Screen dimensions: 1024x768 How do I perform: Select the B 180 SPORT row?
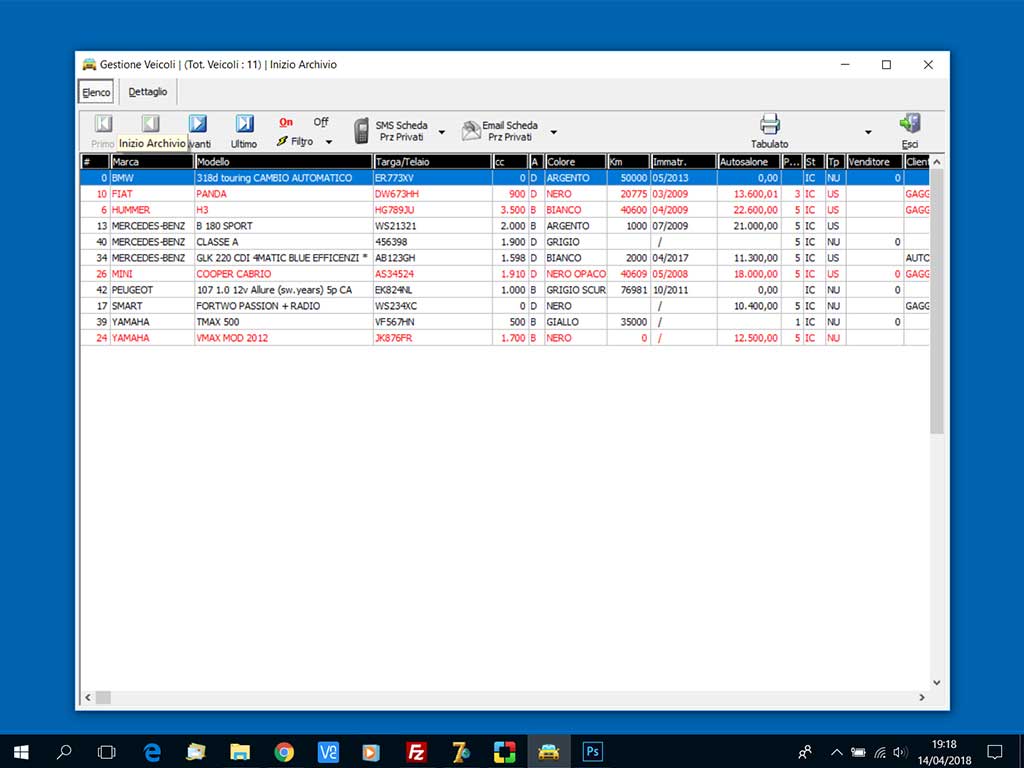coord(505,226)
